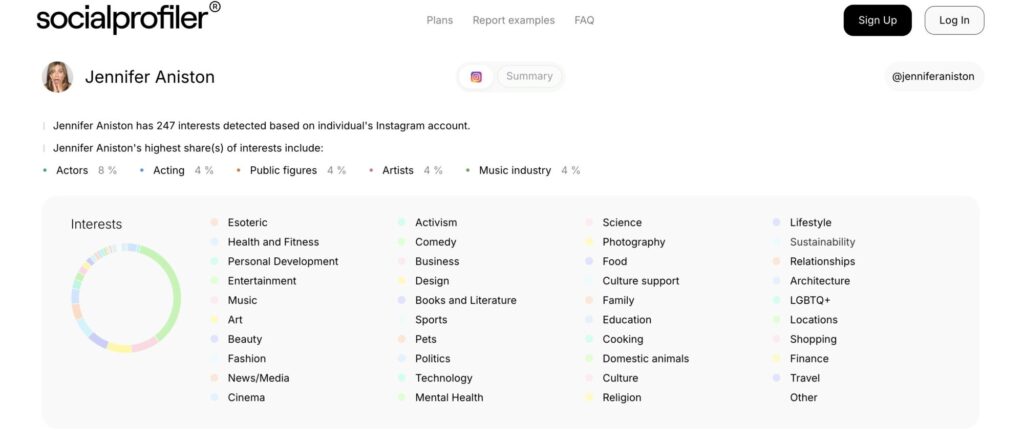
Task: Select the Summary tab
Action: (529, 77)
